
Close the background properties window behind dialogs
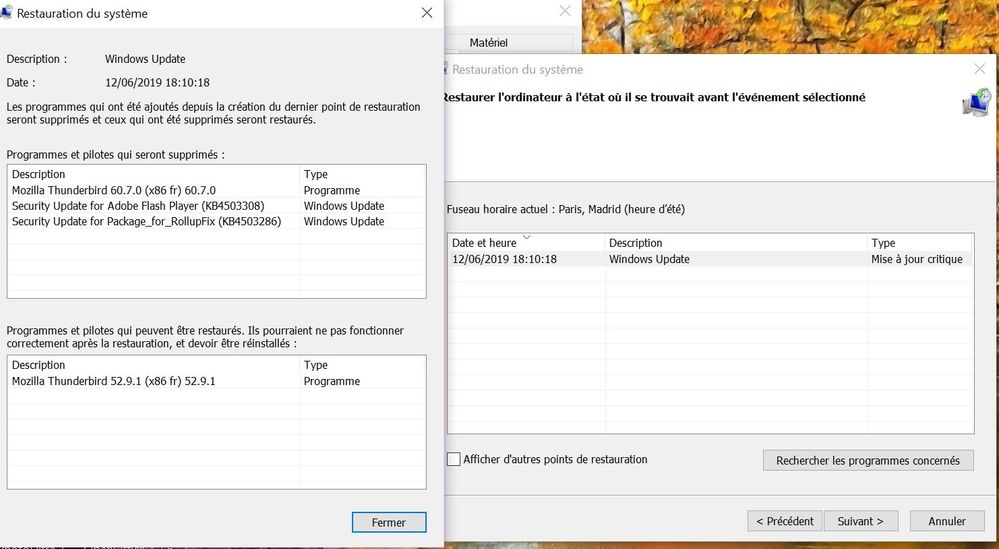pos(565,11)
